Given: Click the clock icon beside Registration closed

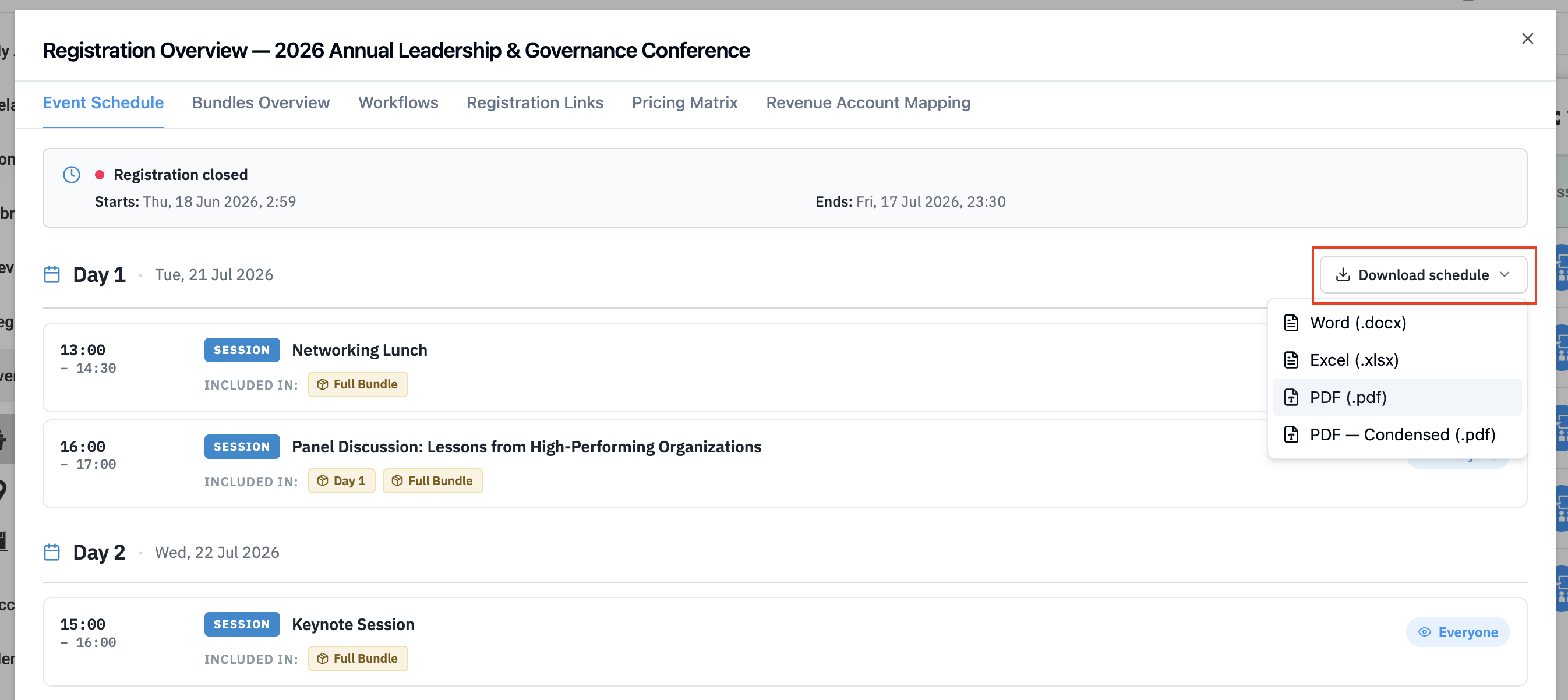Looking at the screenshot, I should coord(72,175).
